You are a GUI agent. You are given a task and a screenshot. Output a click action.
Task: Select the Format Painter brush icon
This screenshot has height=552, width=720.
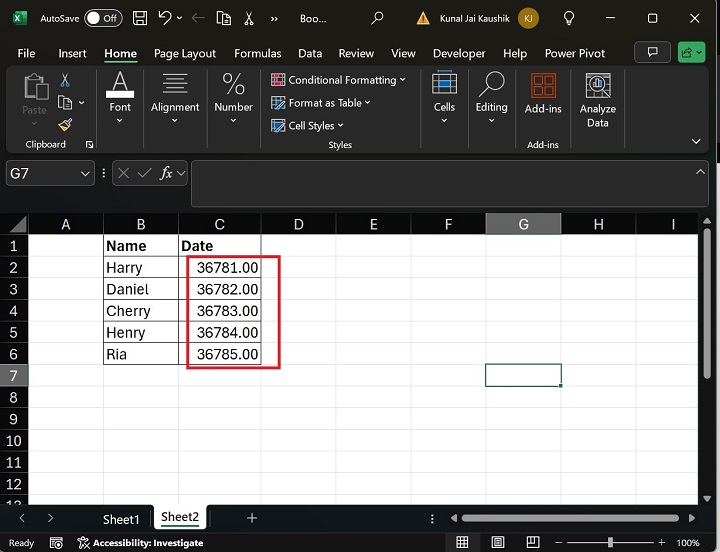pos(65,125)
